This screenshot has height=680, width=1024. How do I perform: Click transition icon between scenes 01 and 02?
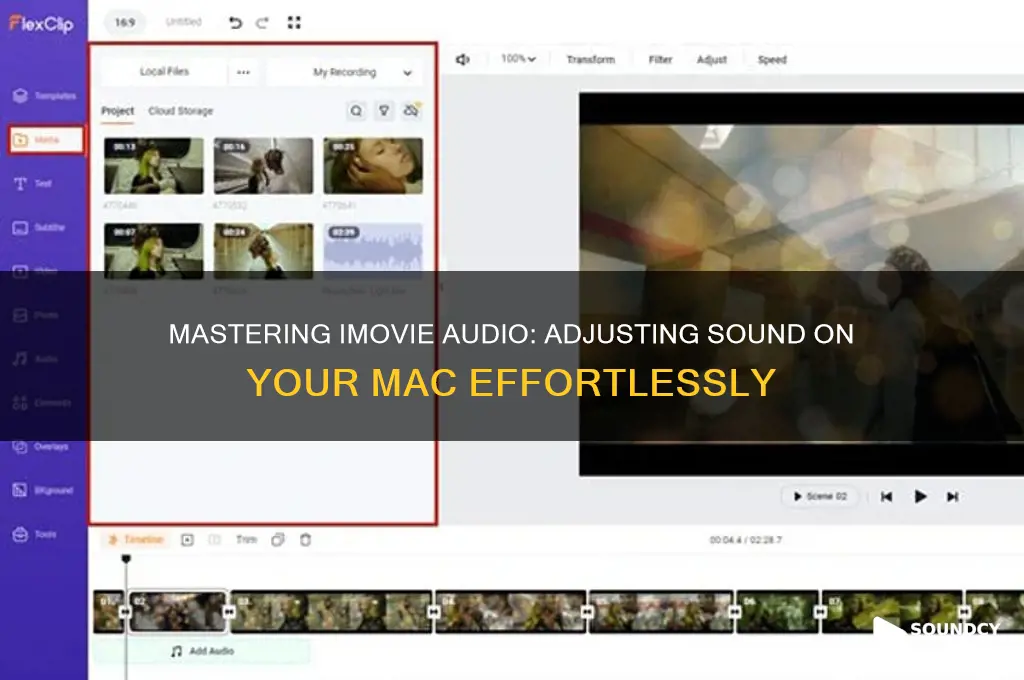tap(125, 611)
